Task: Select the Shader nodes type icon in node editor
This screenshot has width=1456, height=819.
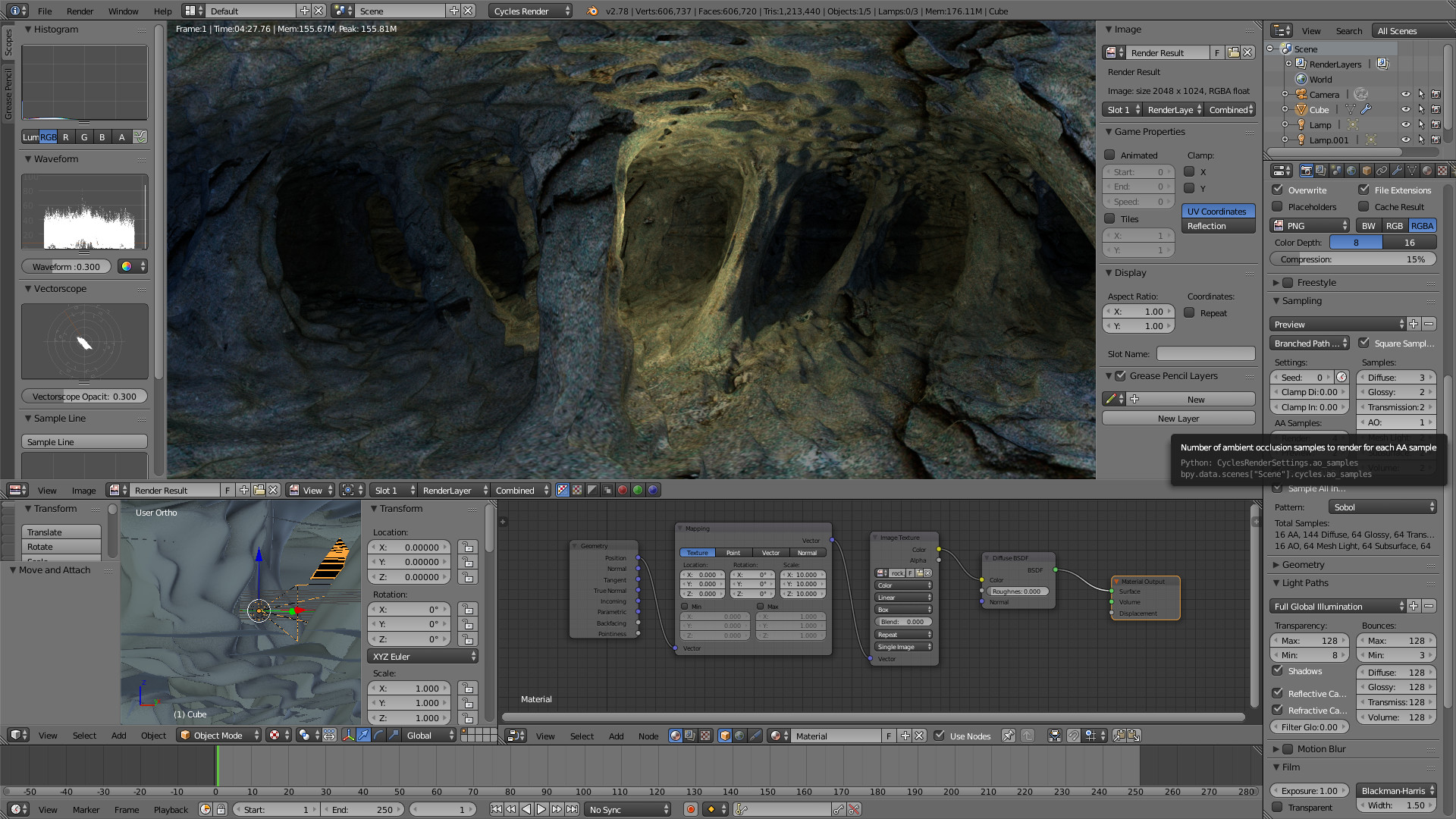Action: click(675, 736)
